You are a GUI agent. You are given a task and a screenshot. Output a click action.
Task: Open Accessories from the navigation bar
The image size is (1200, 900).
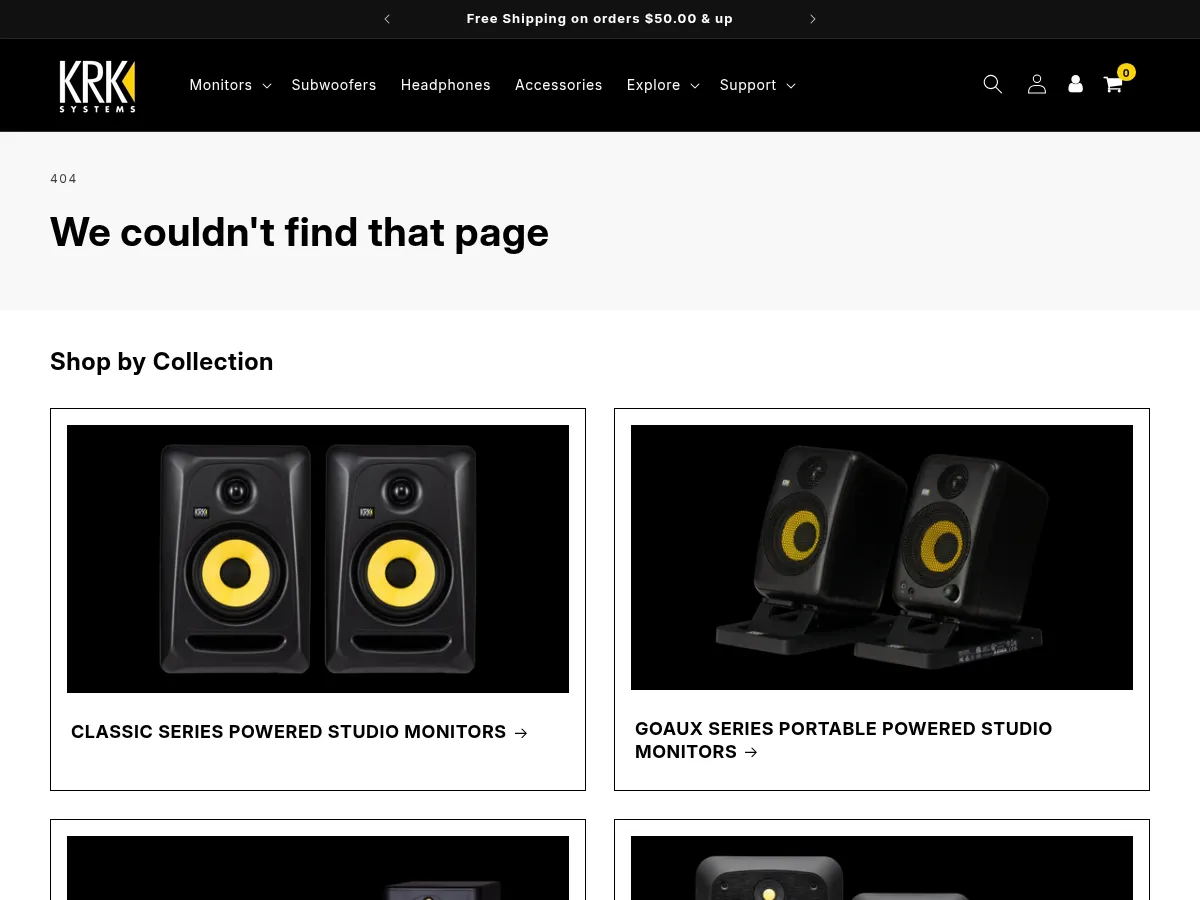(x=558, y=85)
